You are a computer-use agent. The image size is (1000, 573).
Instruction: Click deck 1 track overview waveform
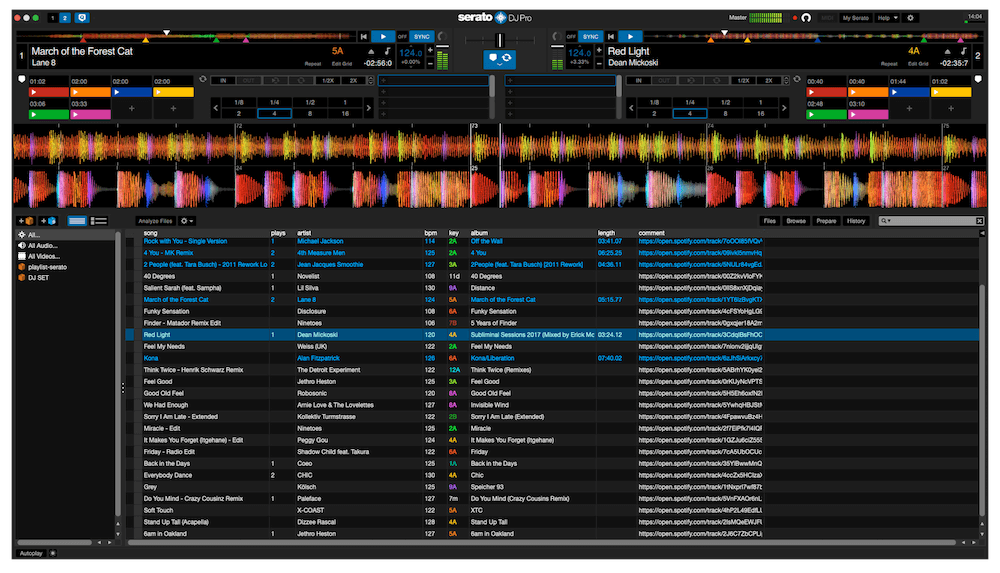tap(185, 37)
